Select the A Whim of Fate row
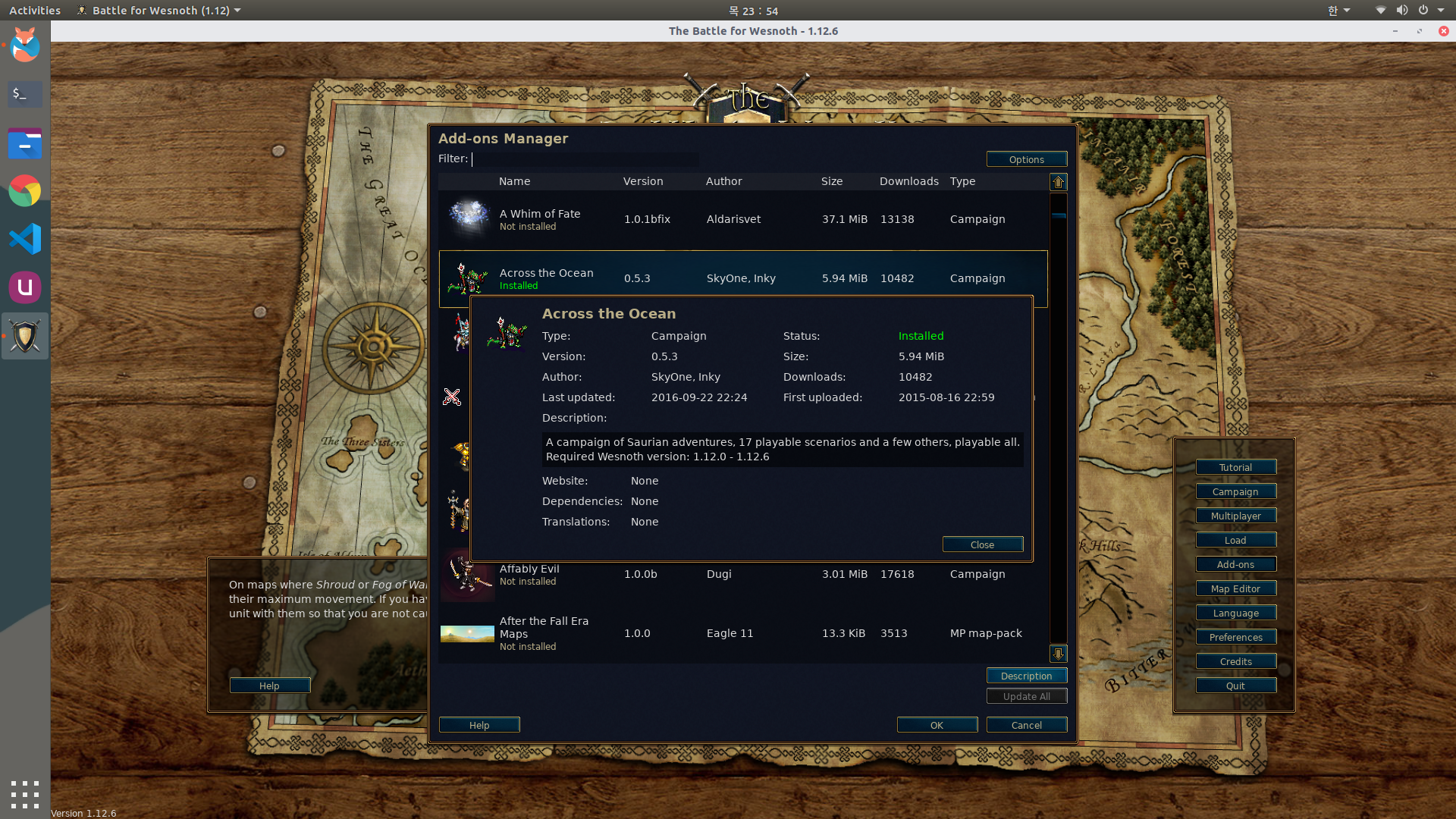Viewport: 1456px width, 819px height. tap(743, 219)
